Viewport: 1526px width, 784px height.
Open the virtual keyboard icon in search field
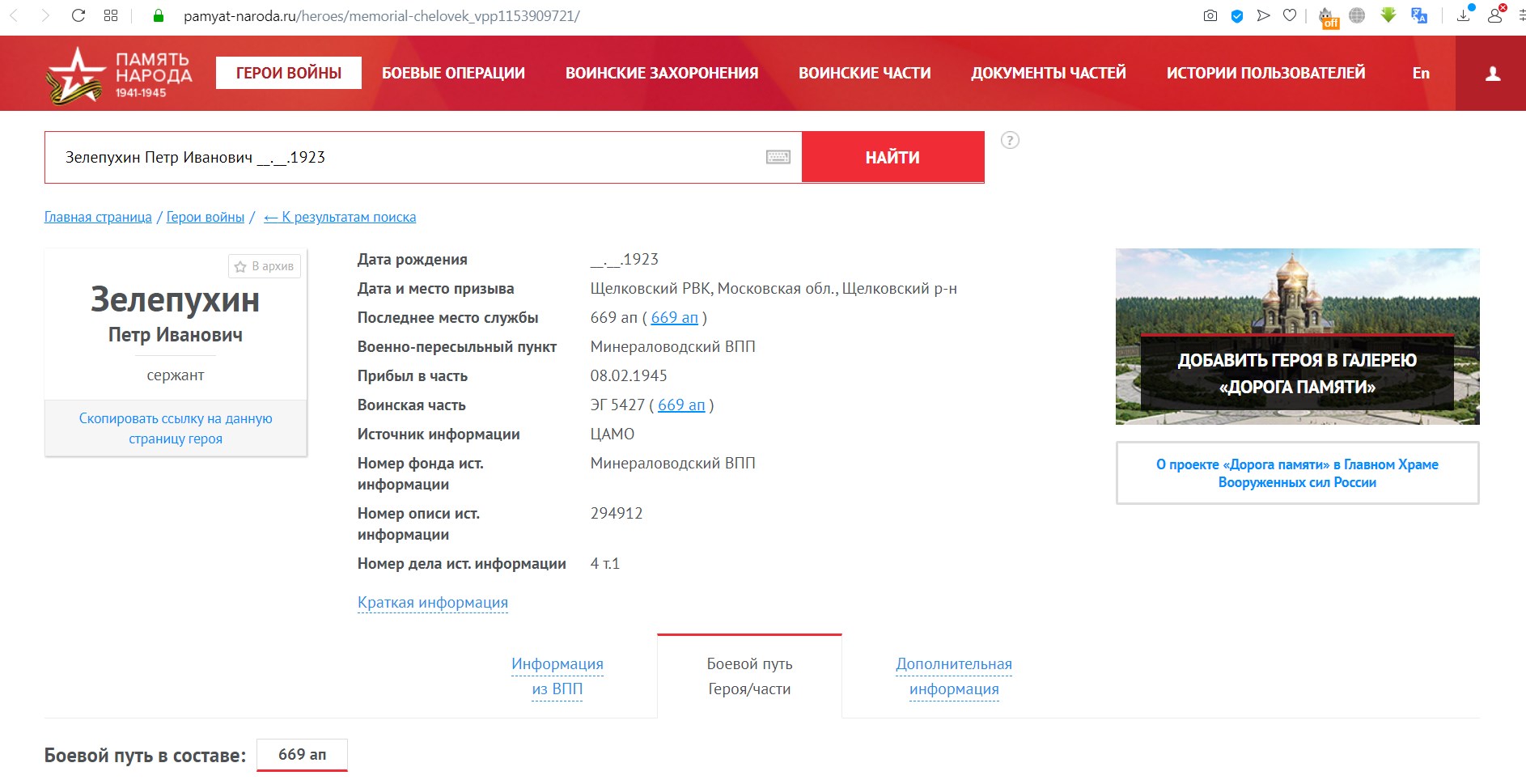click(778, 157)
